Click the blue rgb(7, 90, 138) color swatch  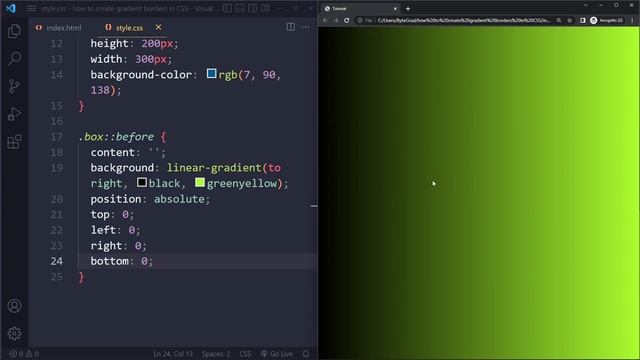[211, 73]
